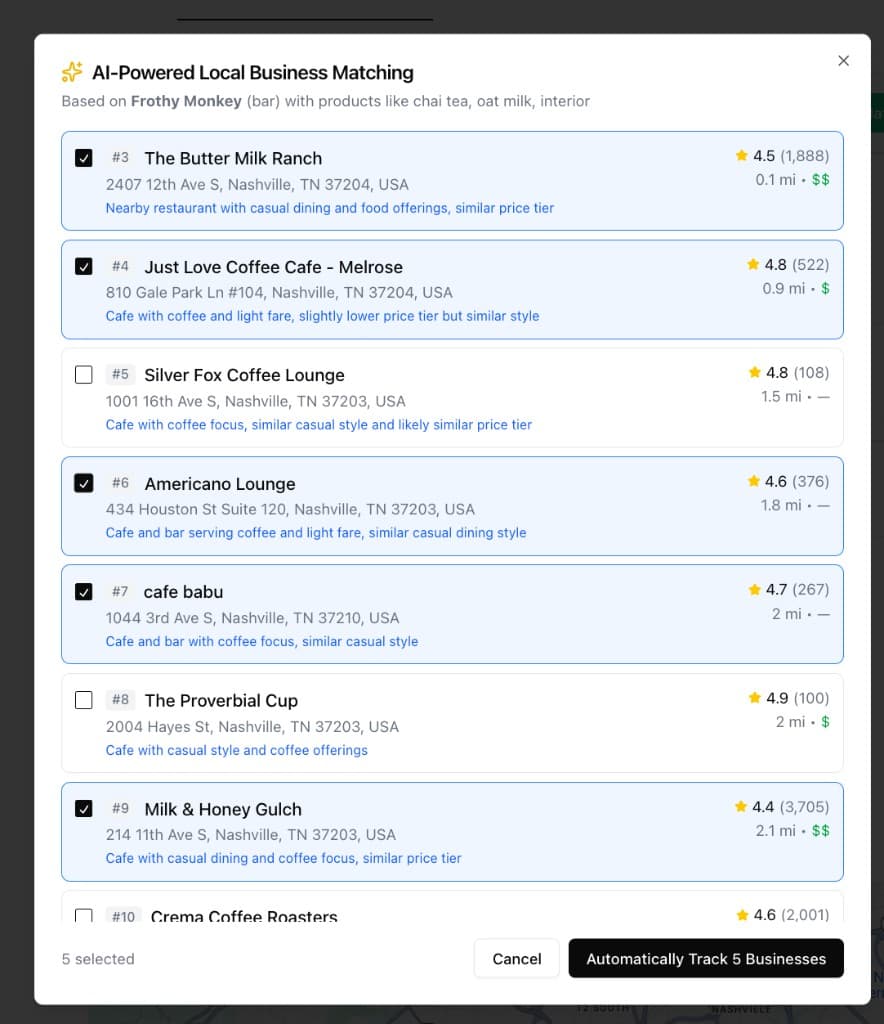Click 'slightly lower price tier' description
Viewport: 884px width, 1024px height.
click(x=323, y=316)
